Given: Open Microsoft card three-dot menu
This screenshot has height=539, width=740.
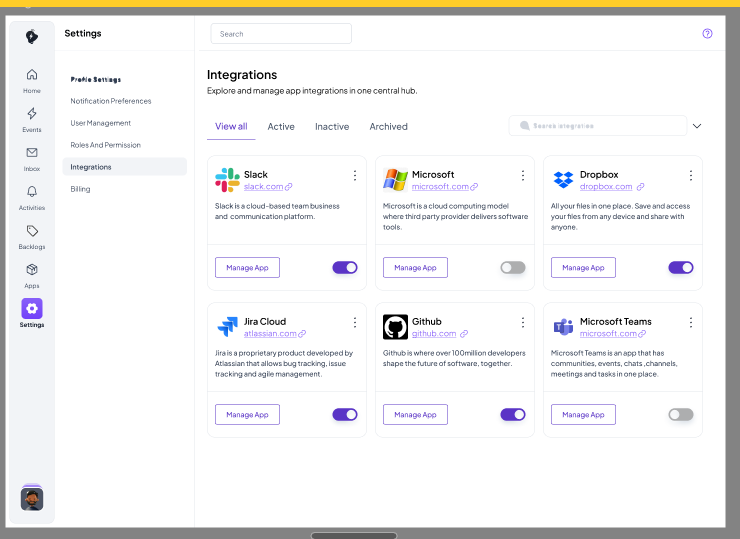Looking at the screenshot, I should (x=522, y=176).
